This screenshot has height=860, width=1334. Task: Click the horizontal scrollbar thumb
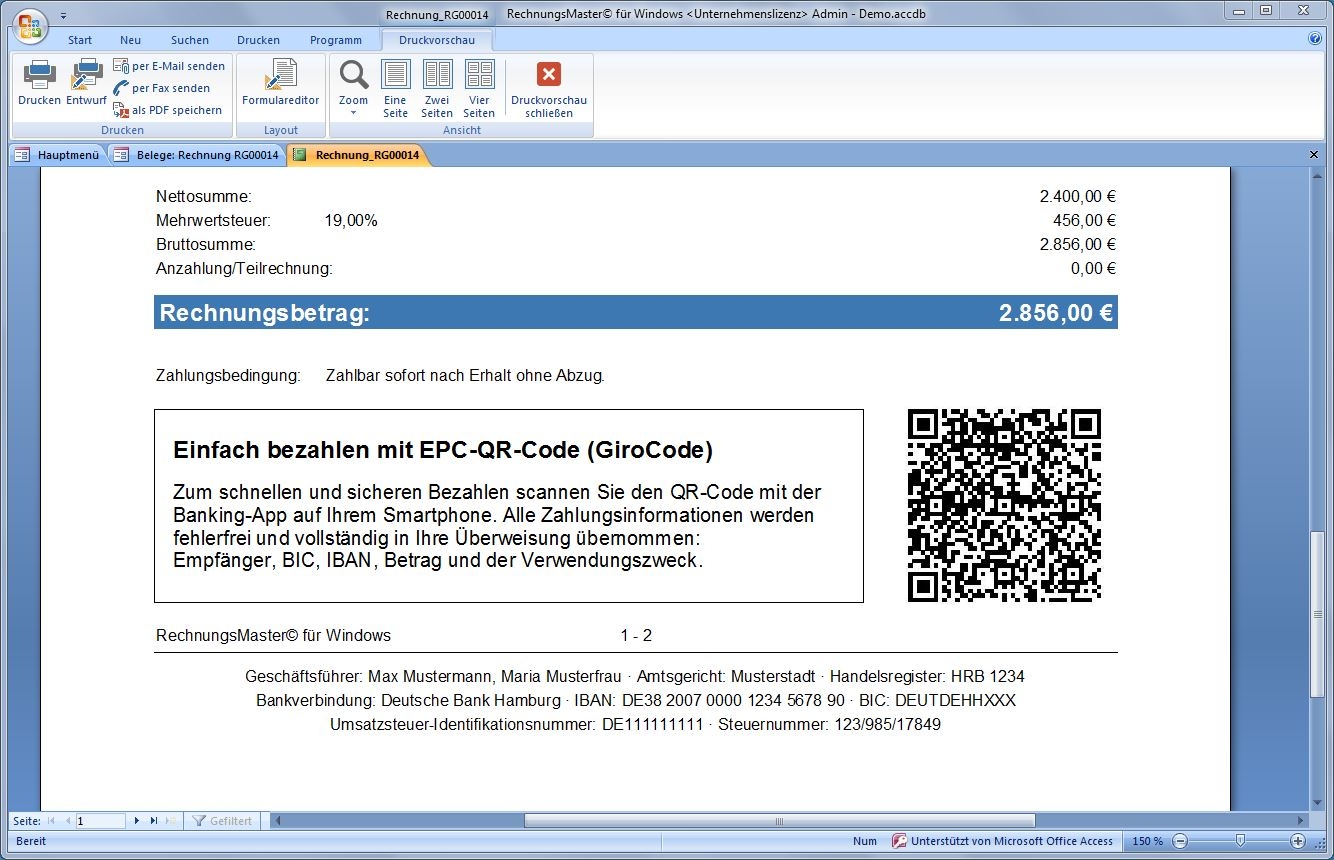780,821
